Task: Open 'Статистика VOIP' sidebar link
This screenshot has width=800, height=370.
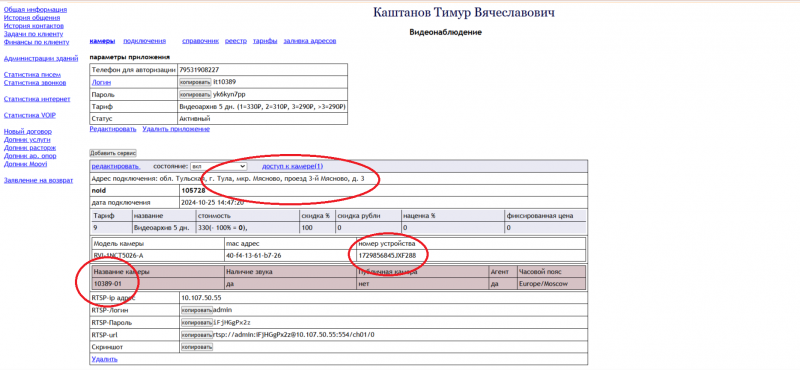Action: (x=30, y=115)
